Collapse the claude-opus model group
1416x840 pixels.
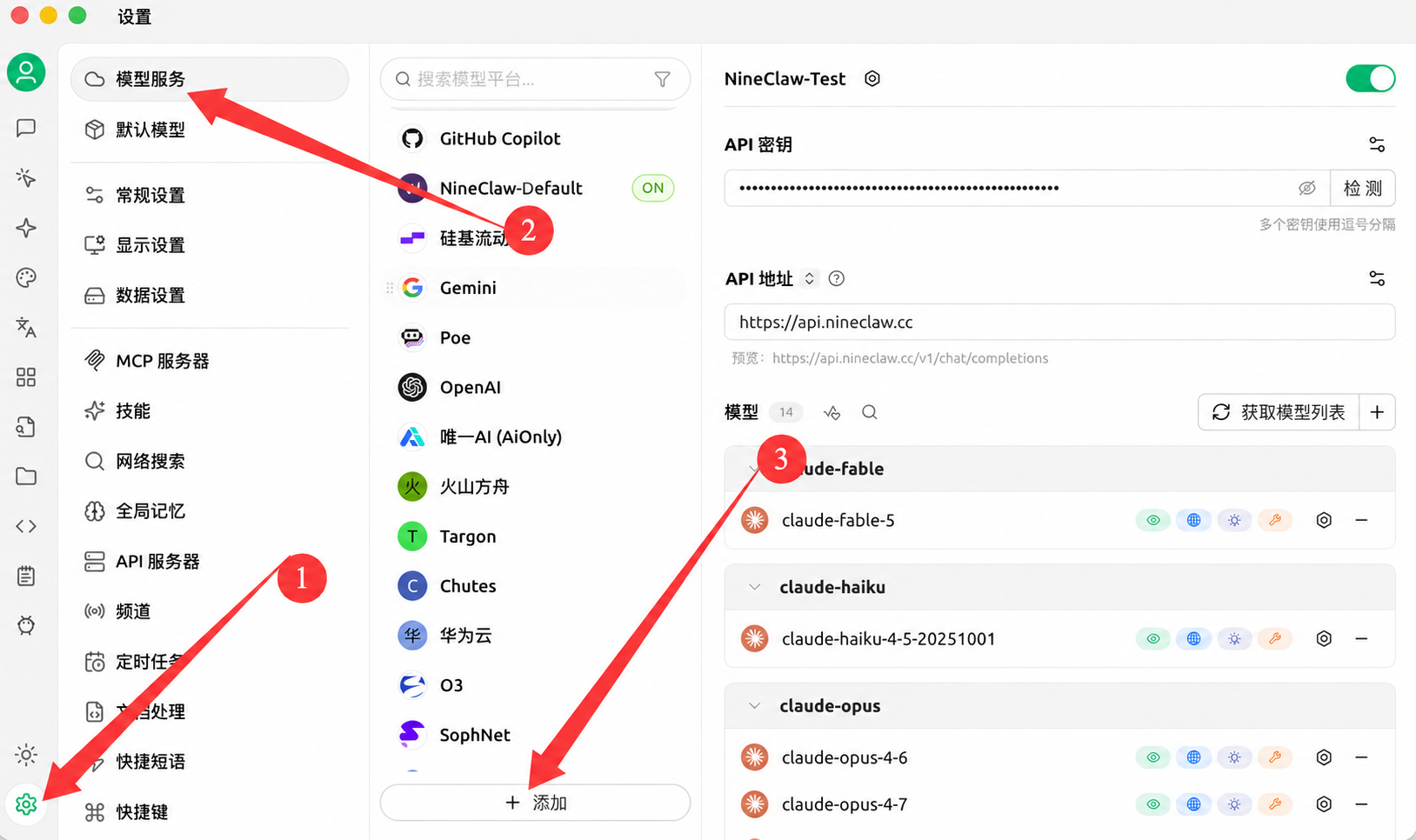click(x=754, y=706)
